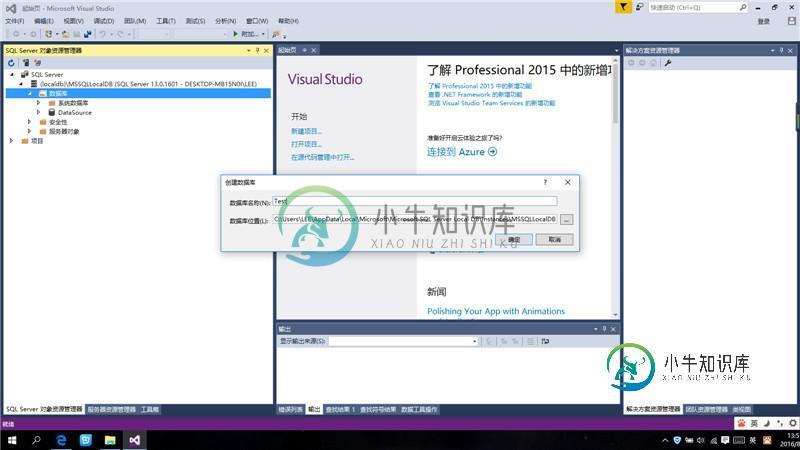This screenshot has height=450, width=800.
Task: Click the Undo toolbar icon
Action: tap(103, 34)
